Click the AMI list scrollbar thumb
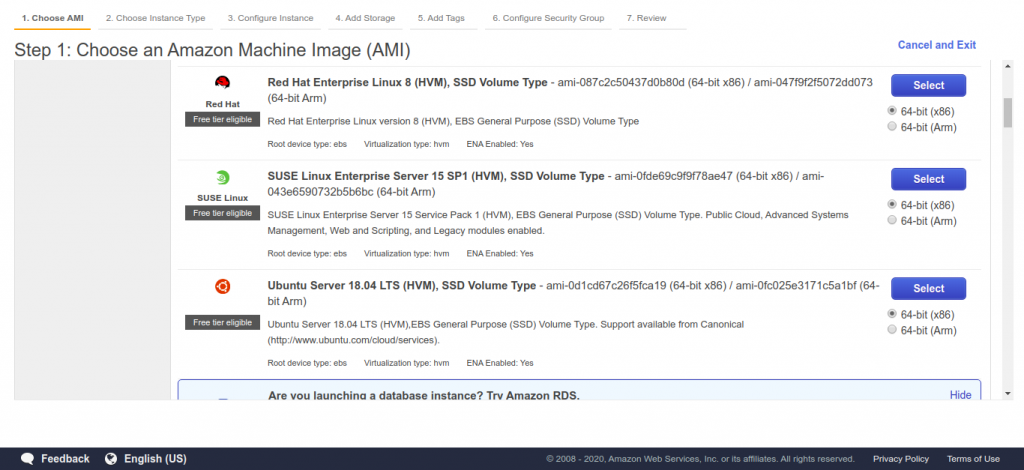Image resolution: width=1024 pixels, height=470 pixels. point(1008,112)
